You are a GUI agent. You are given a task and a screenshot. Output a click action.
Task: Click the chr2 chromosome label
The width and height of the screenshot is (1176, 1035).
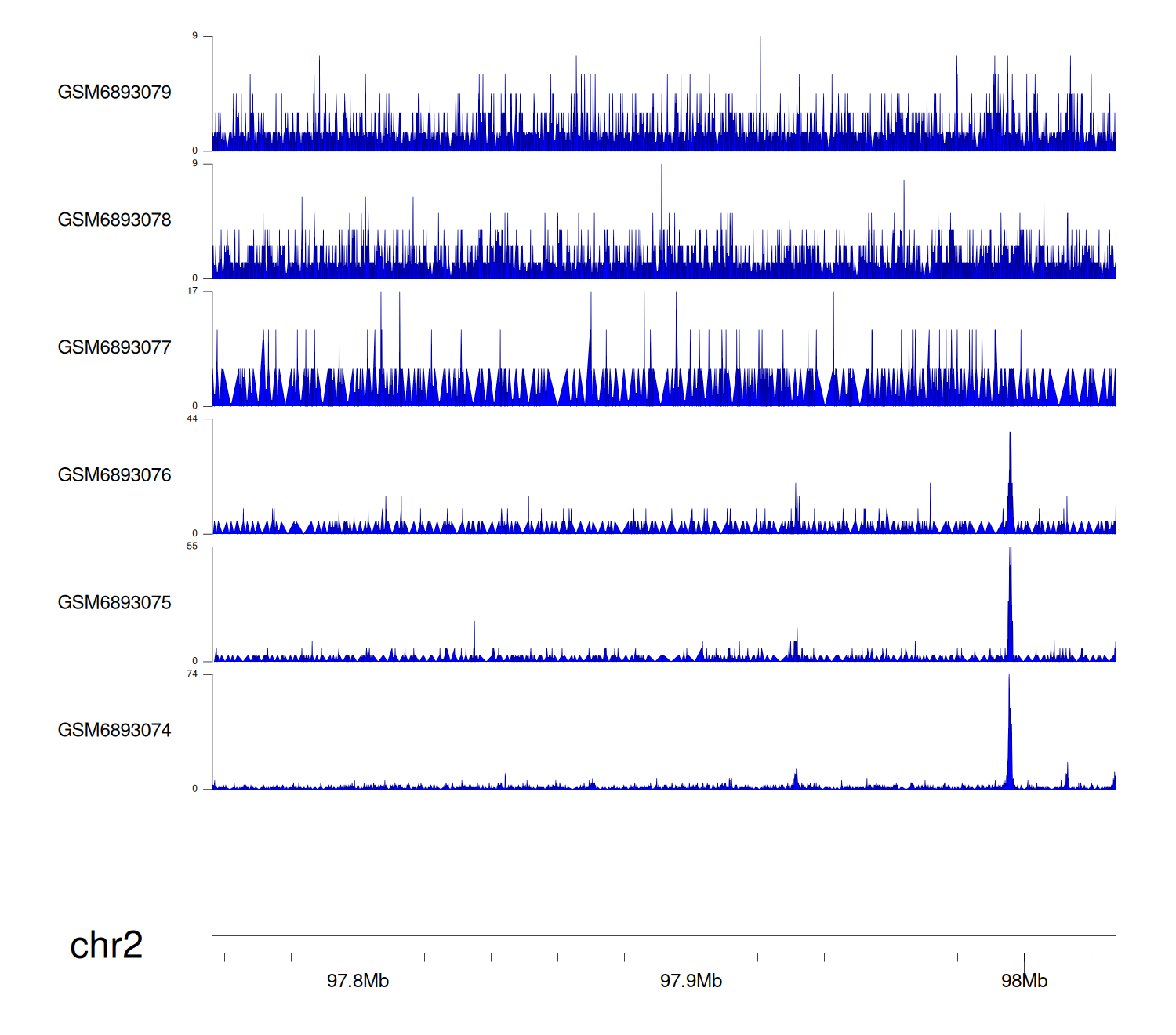pos(106,946)
